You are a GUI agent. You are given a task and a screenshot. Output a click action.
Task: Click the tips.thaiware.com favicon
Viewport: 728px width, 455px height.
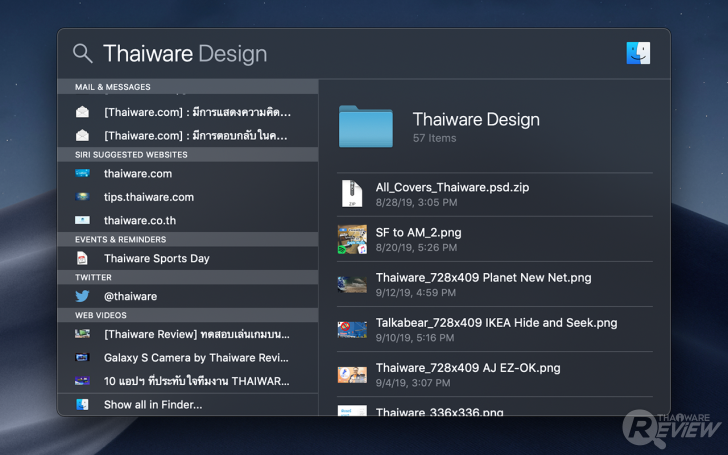point(82,196)
